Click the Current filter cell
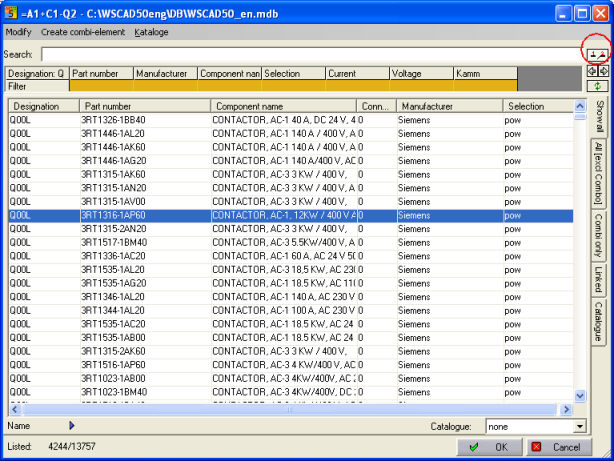 [x=358, y=86]
